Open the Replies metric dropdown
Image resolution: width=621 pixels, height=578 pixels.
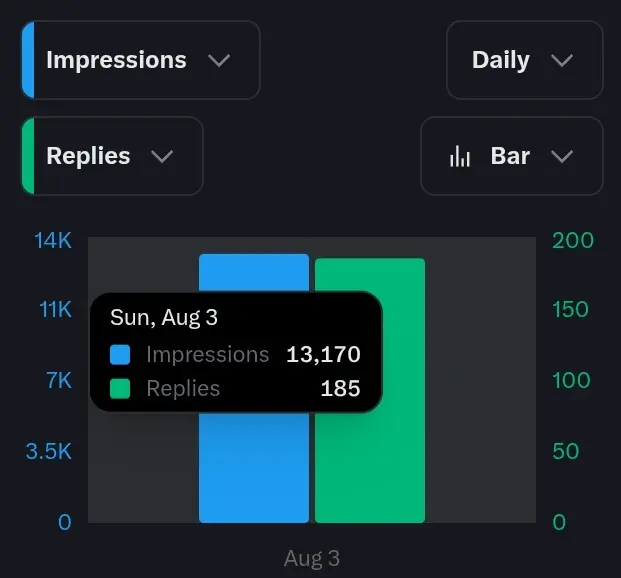click(112, 156)
